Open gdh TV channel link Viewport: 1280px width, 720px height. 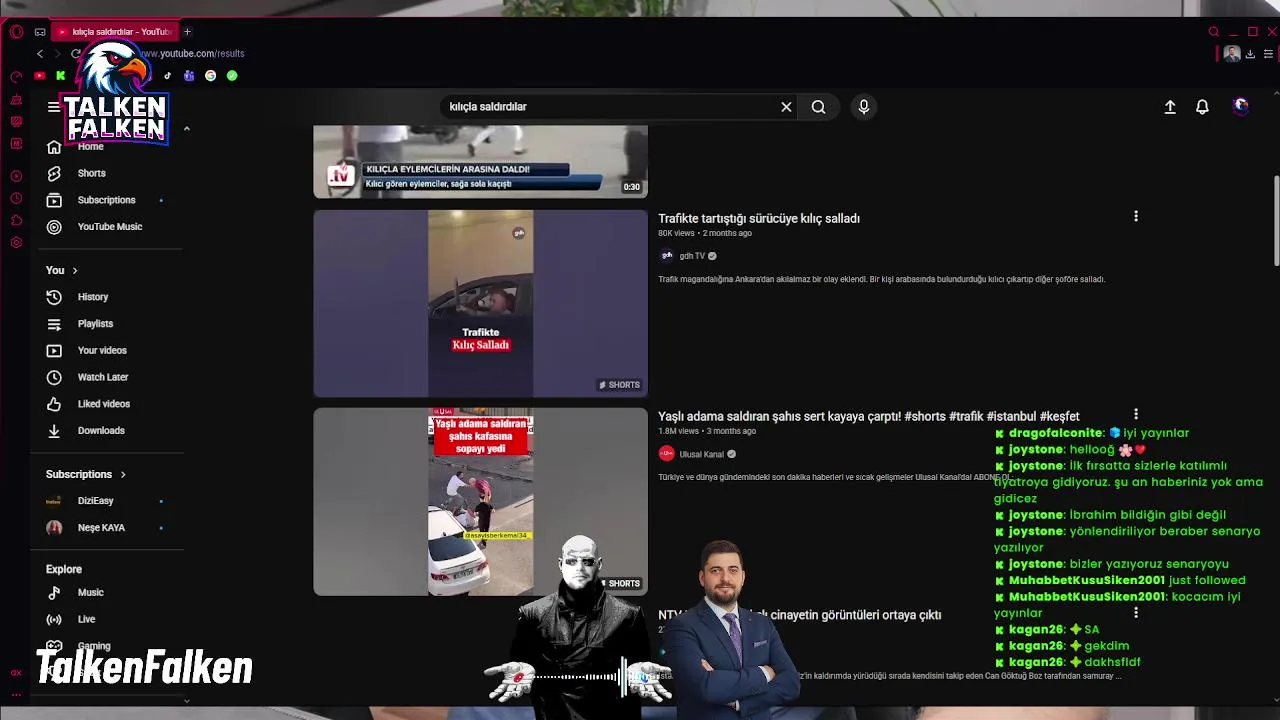[x=691, y=256]
